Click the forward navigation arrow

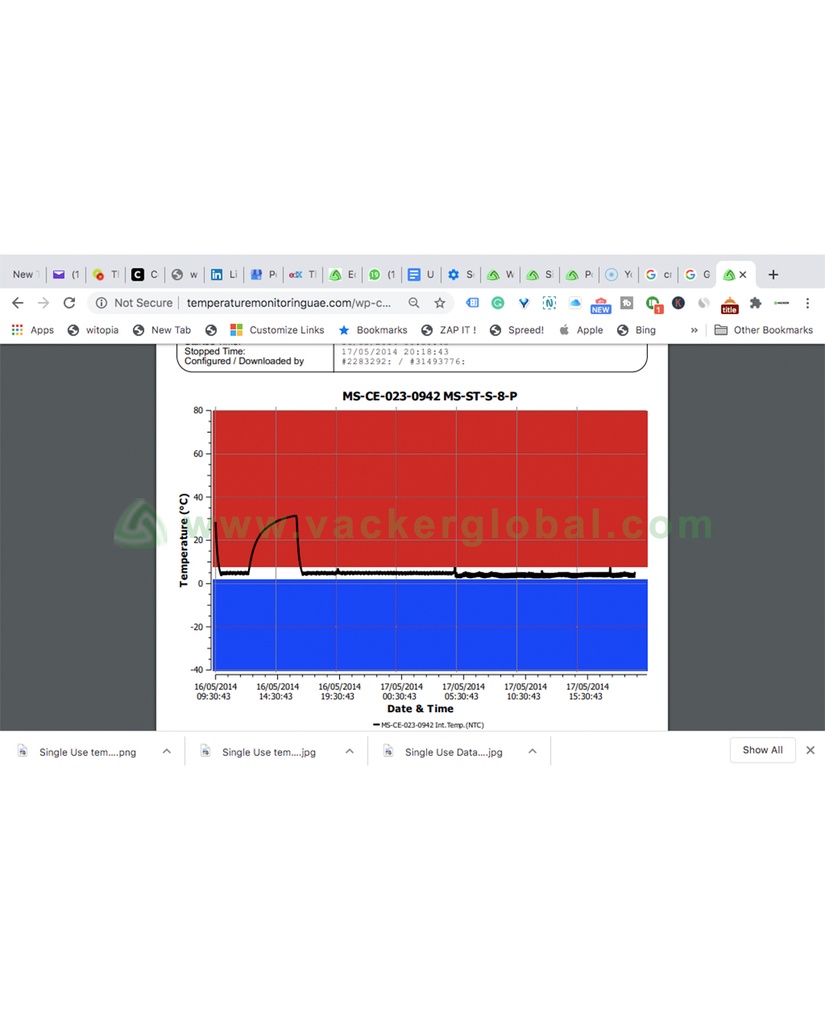(x=43, y=303)
